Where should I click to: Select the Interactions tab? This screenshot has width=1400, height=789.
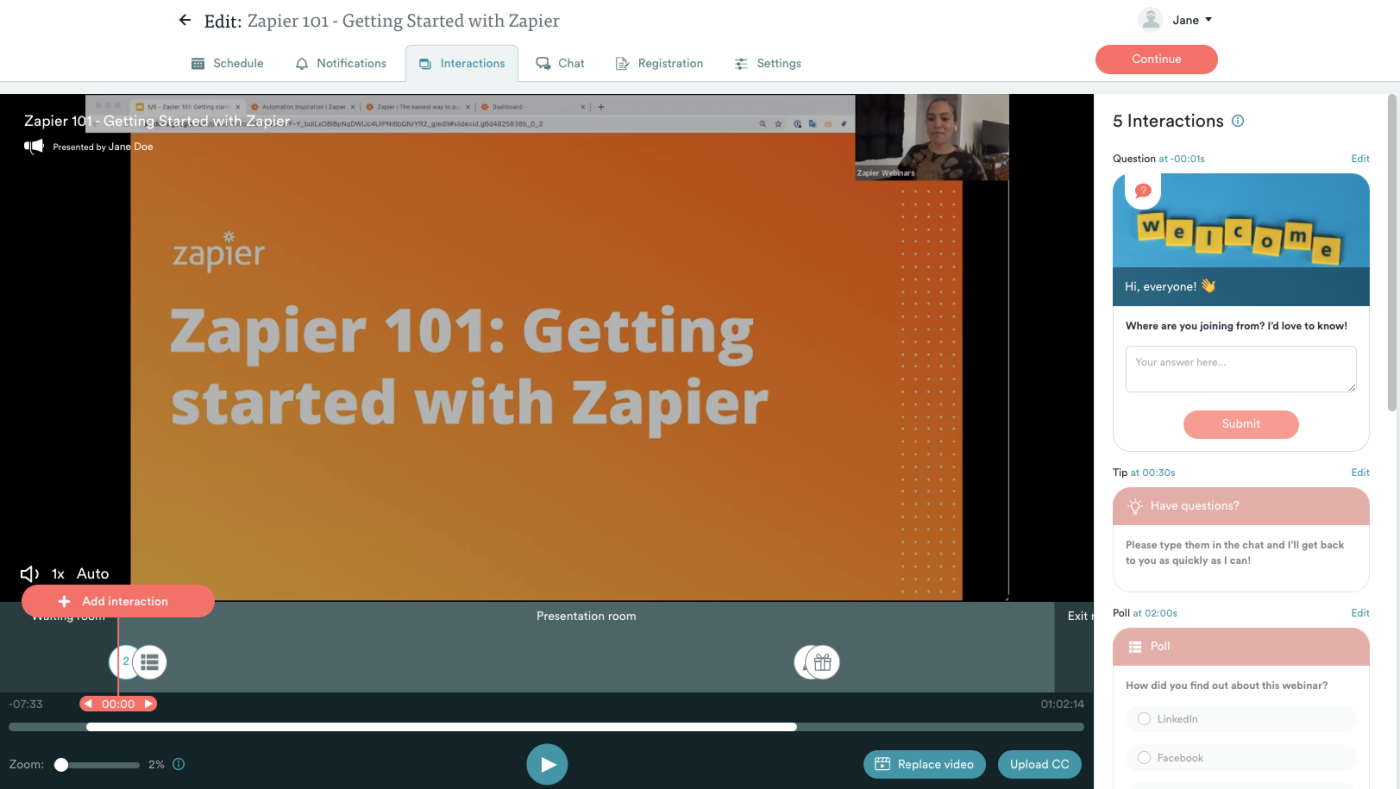(461, 63)
